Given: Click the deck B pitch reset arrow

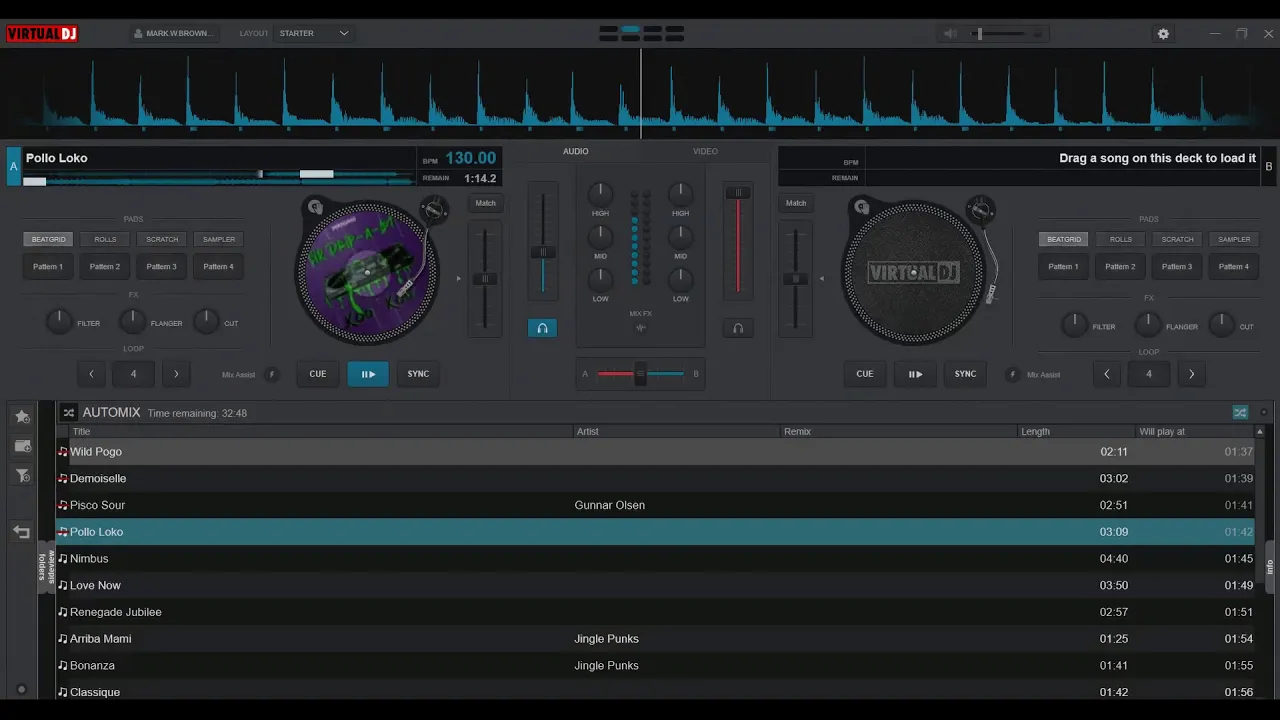Looking at the screenshot, I should click(x=822, y=278).
